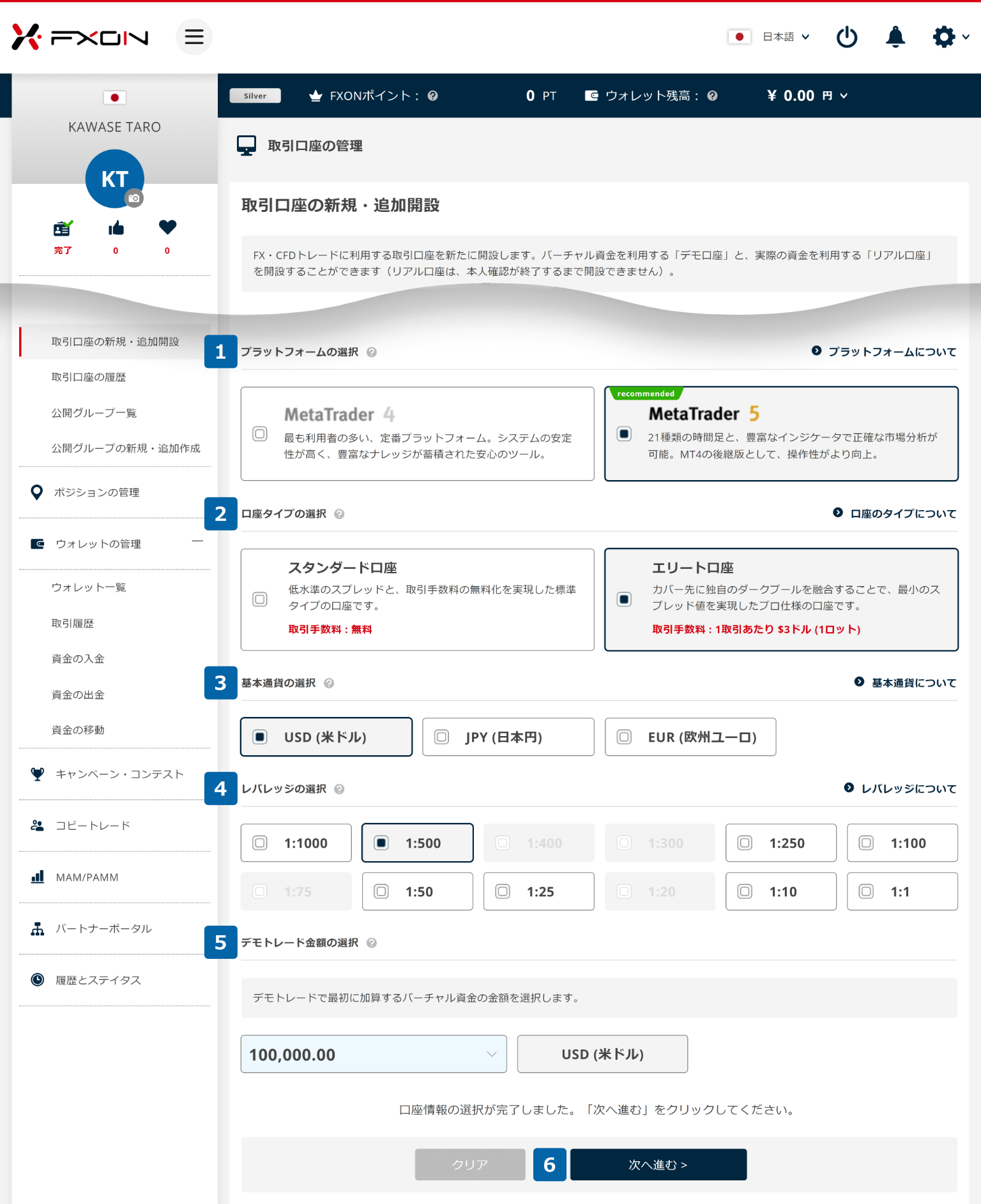
Task: Select the MetaTrader 5 platform option
Action: click(x=781, y=433)
